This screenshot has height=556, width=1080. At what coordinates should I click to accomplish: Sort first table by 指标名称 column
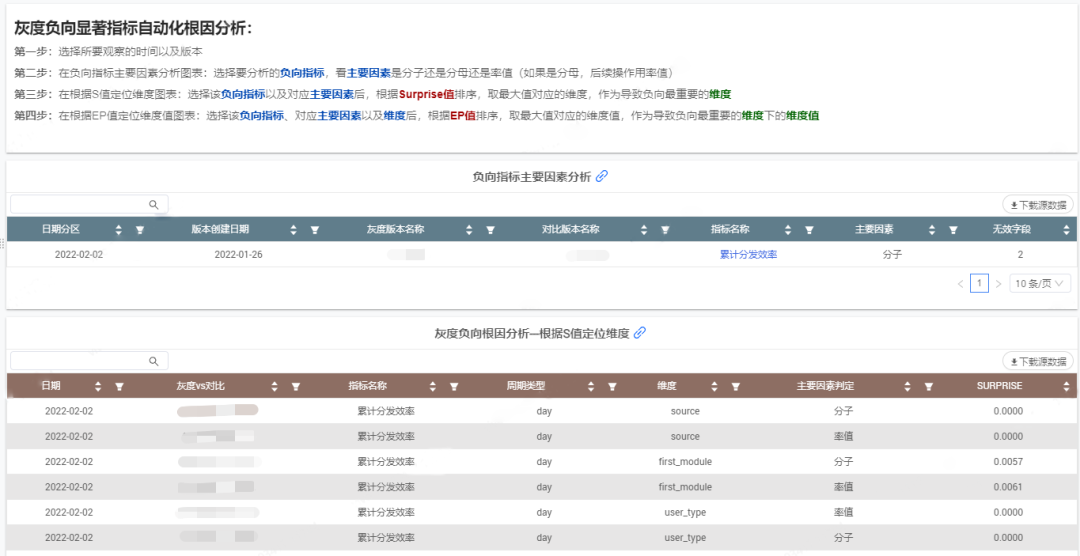[789, 229]
